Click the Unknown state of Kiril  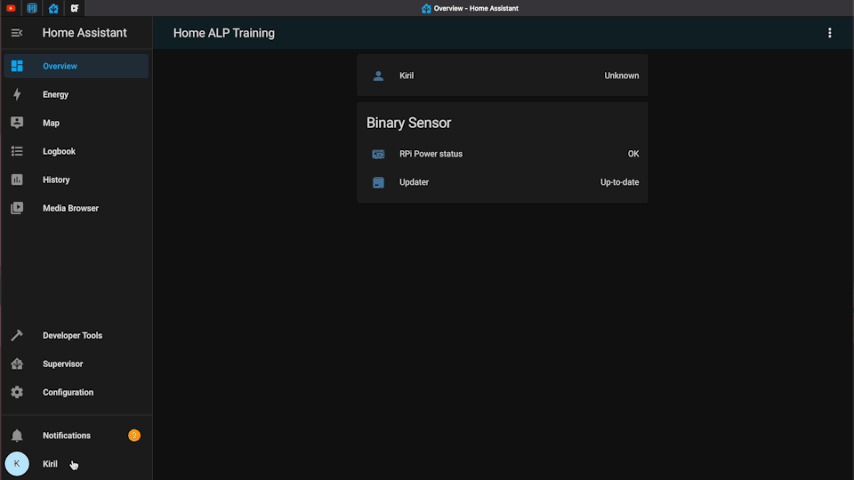(621, 76)
